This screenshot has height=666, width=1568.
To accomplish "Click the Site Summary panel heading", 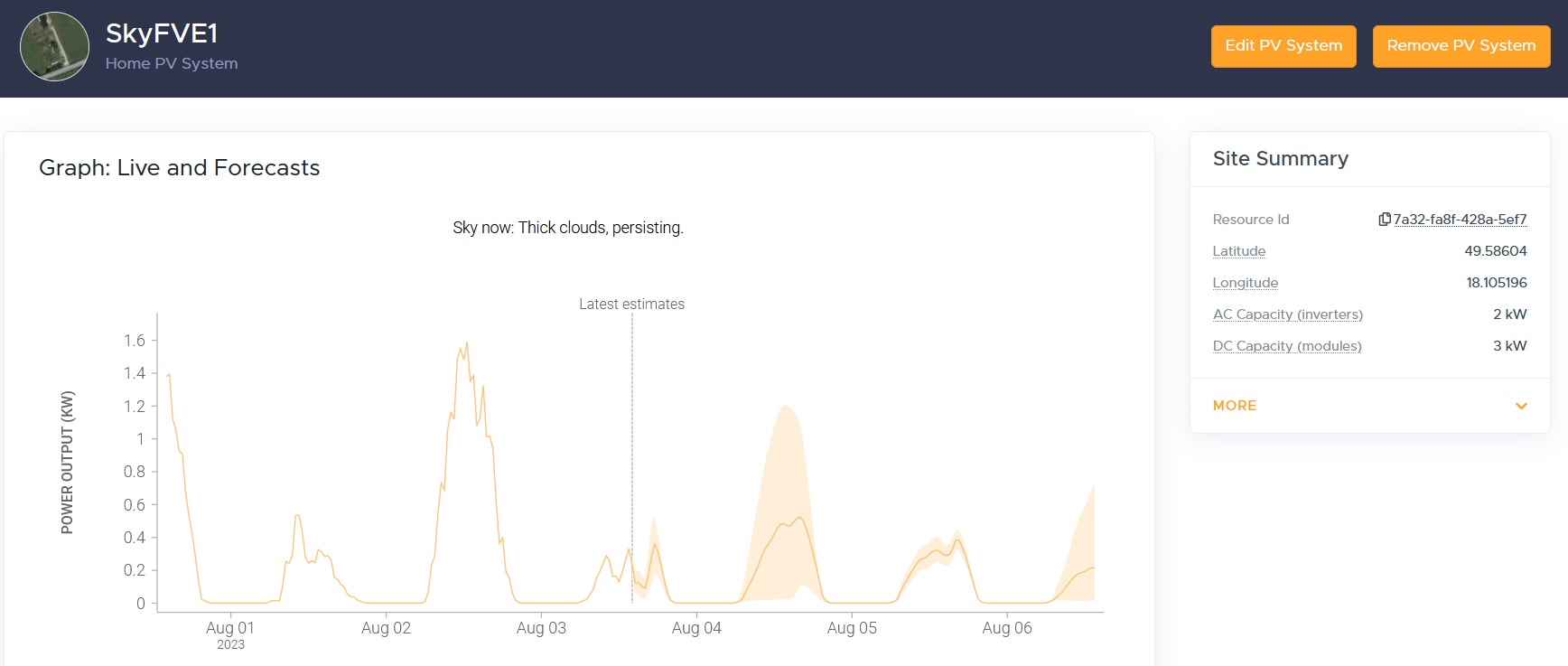I will [1280, 159].
